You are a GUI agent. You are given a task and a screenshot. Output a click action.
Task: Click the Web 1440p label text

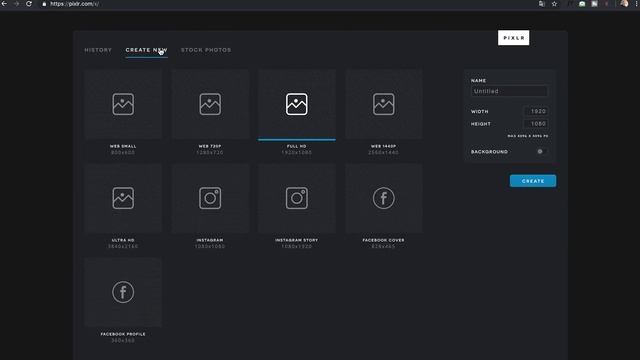(383, 146)
